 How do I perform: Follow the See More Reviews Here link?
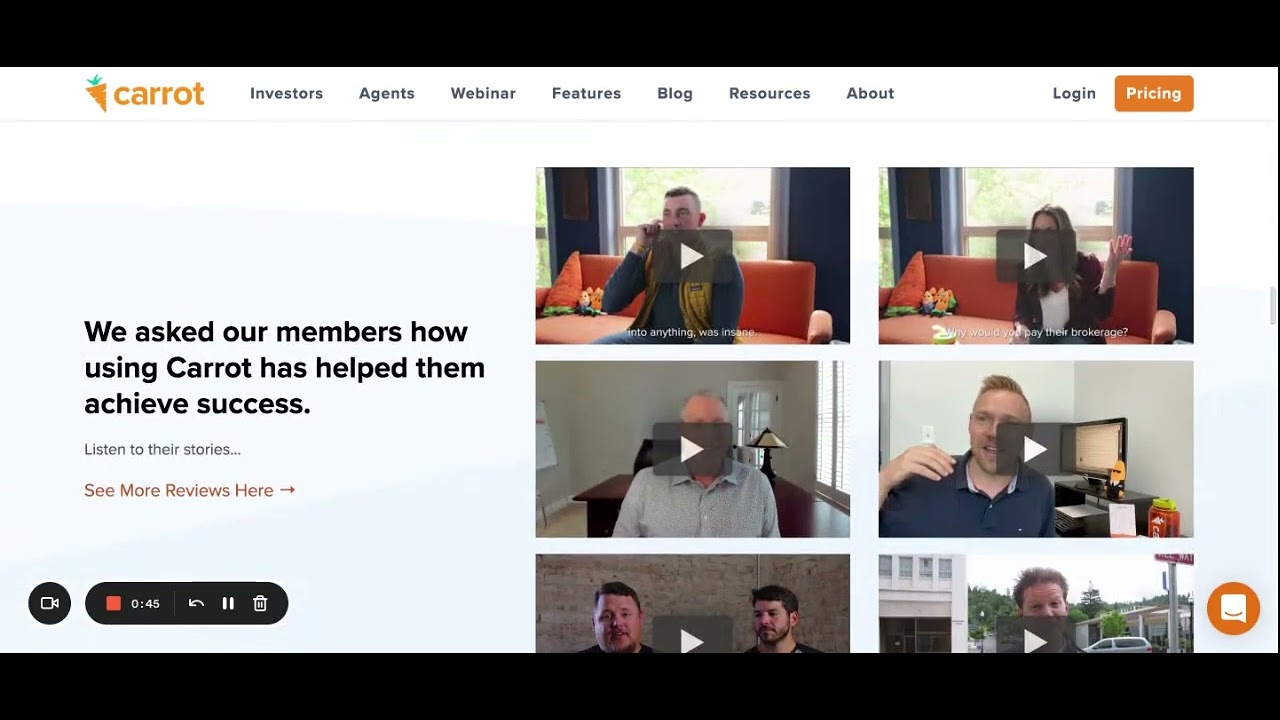(x=190, y=490)
